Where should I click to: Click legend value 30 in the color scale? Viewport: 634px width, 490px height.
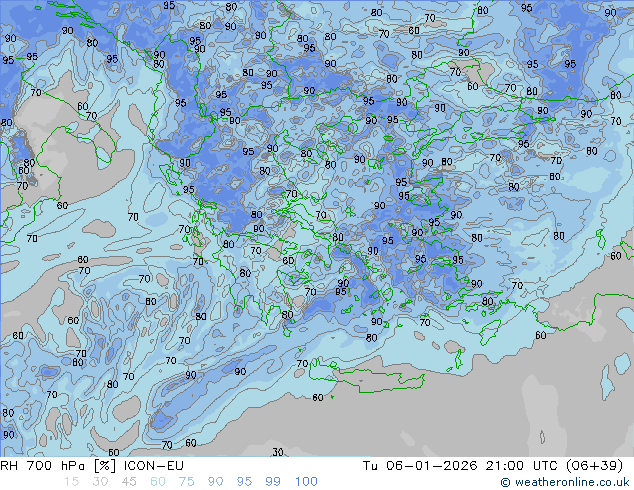[100, 482]
